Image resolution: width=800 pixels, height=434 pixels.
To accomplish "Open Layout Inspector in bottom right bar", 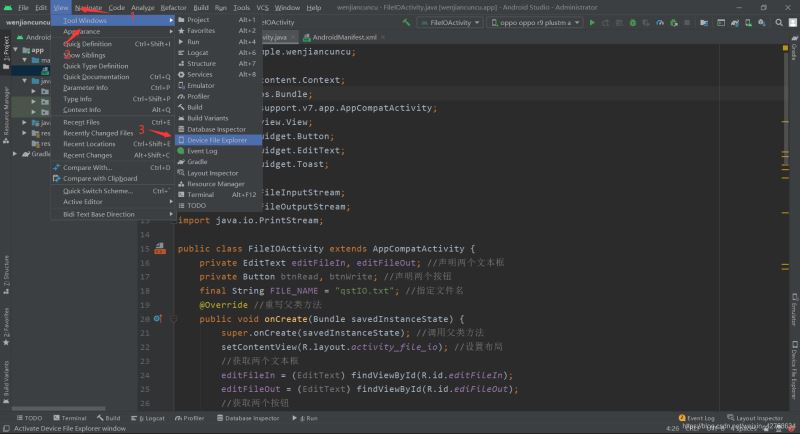I will click(x=755, y=418).
